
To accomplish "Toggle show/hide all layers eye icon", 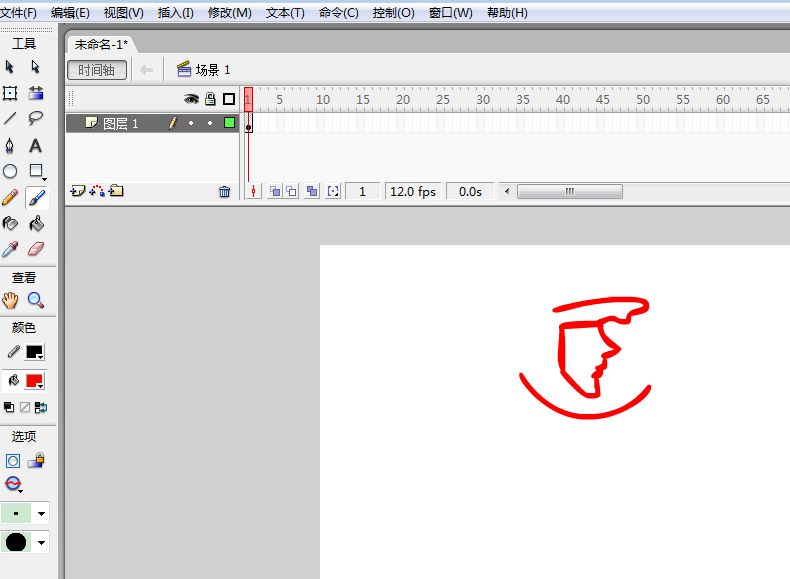I will pyautogui.click(x=191, y=99).
